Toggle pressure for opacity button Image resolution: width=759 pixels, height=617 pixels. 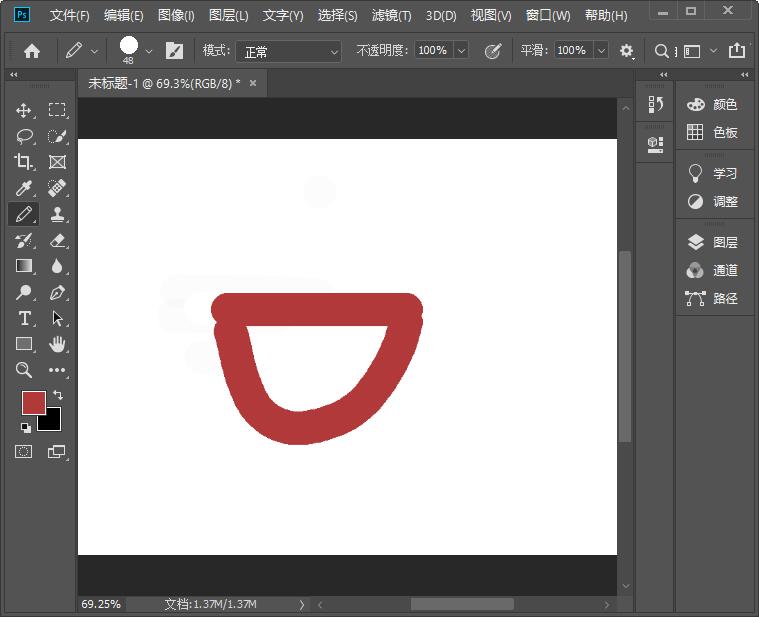pos(492,51)
